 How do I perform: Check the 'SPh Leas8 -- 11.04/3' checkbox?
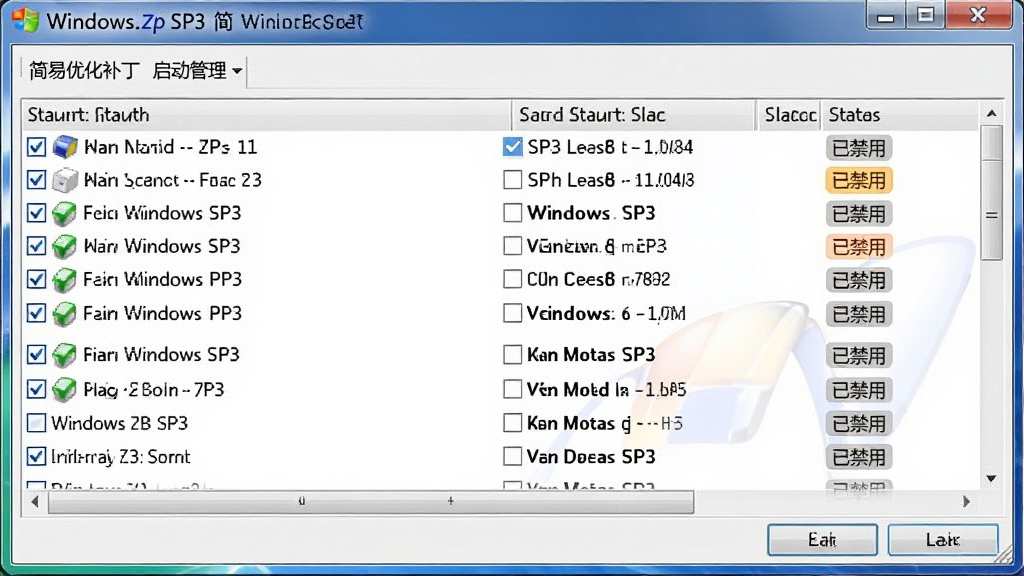[513, 180]
